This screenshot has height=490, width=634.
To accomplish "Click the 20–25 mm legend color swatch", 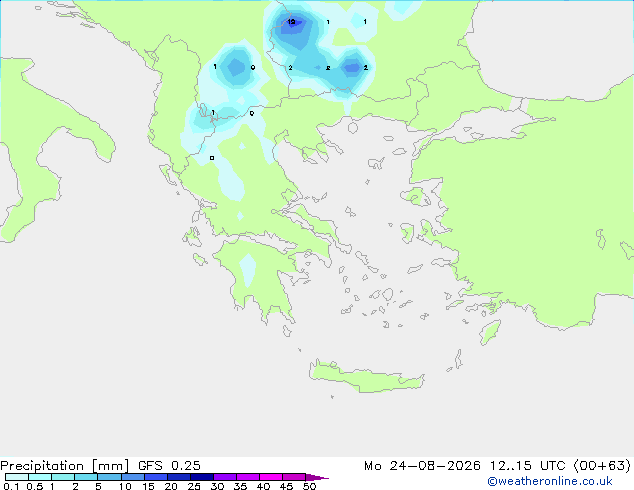I will pos(179,477).
